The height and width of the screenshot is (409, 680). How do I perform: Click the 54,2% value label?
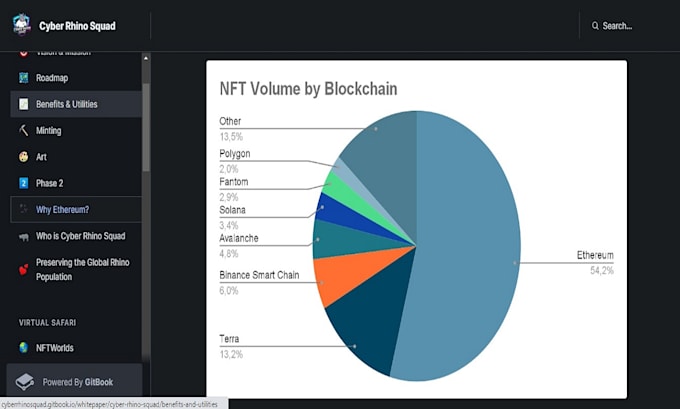point(602,271)
